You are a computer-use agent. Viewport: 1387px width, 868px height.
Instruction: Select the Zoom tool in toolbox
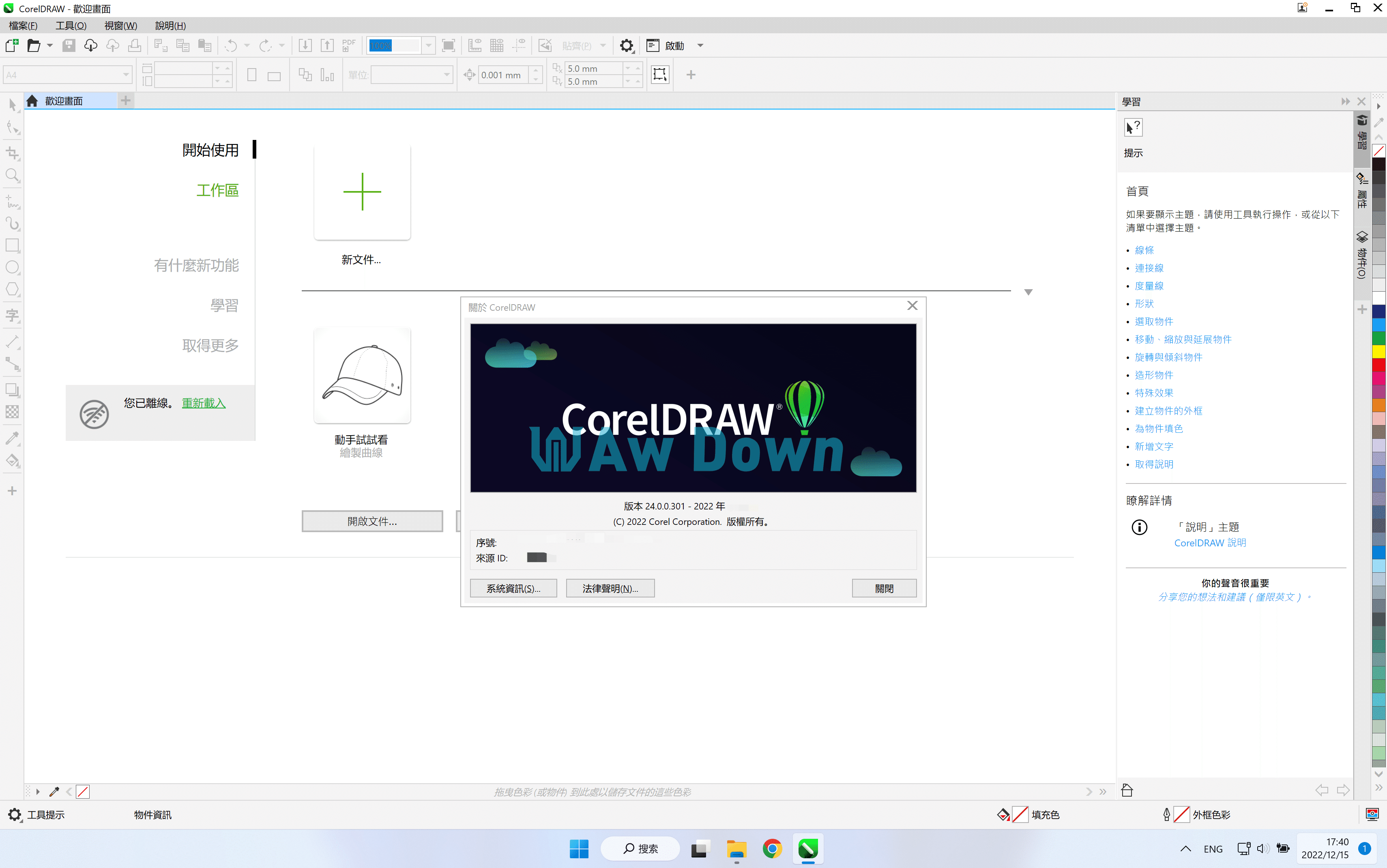click(12, 175)
